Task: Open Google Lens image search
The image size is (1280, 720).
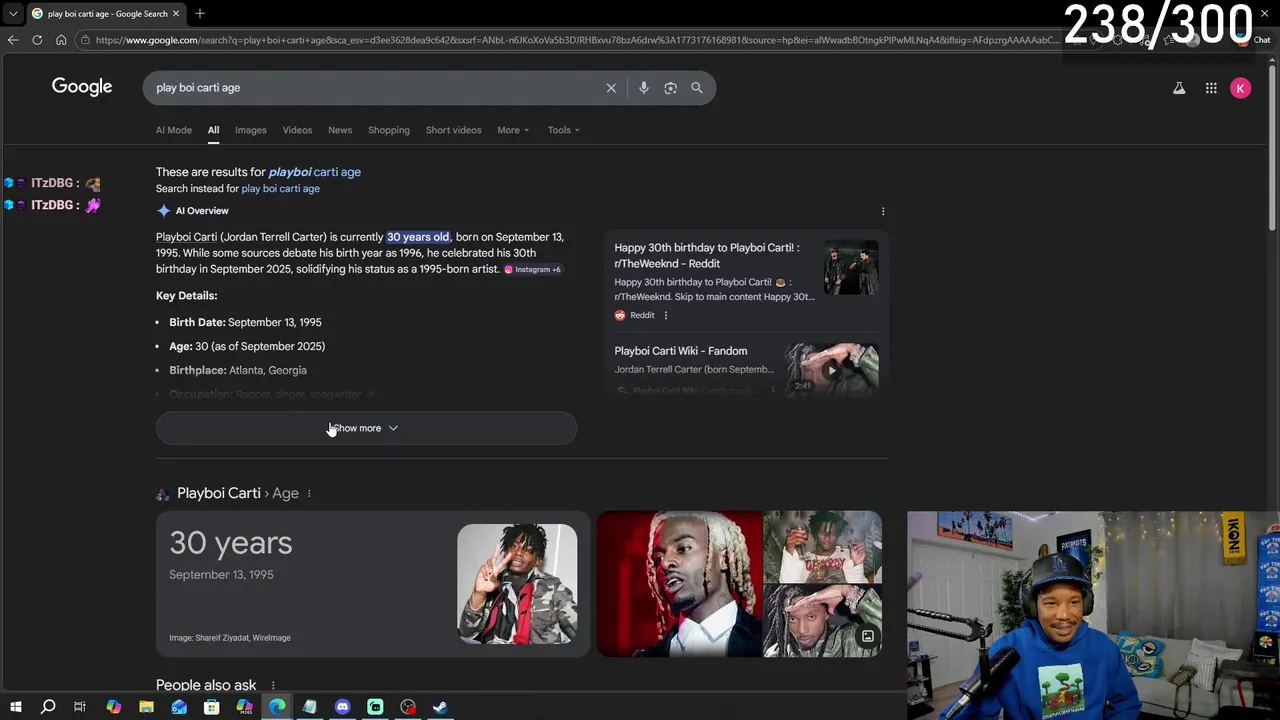Action: (670, 88)
